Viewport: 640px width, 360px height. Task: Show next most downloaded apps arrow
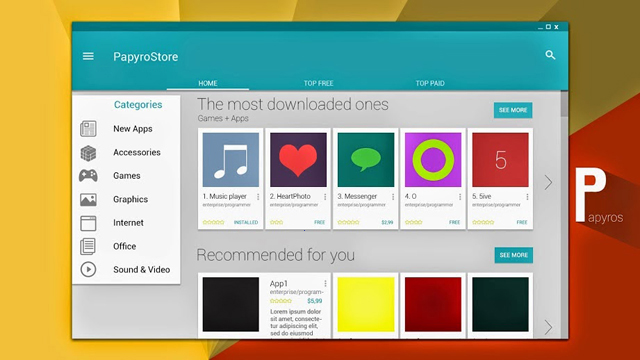tap(548, 182)
